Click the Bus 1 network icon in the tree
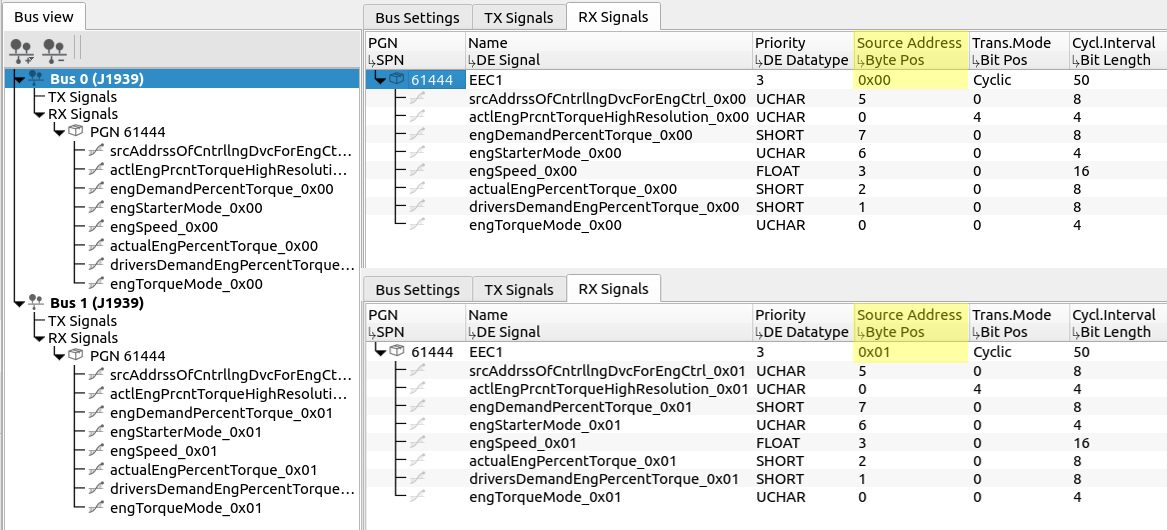 35,302
